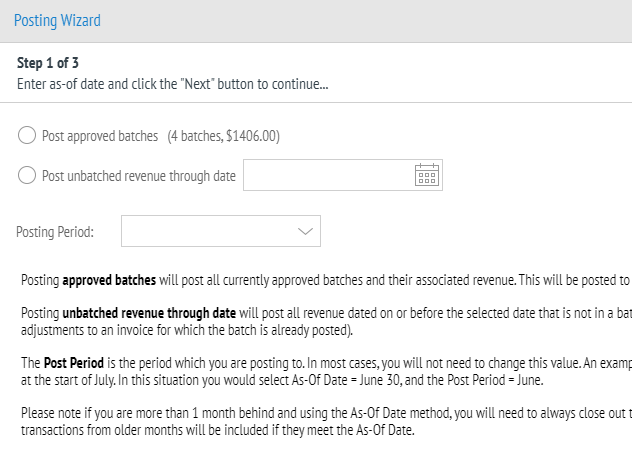This screenshot has width=632, height=468.
Task: Click the bold 'Post Period' text
Action: pos(74,363)
